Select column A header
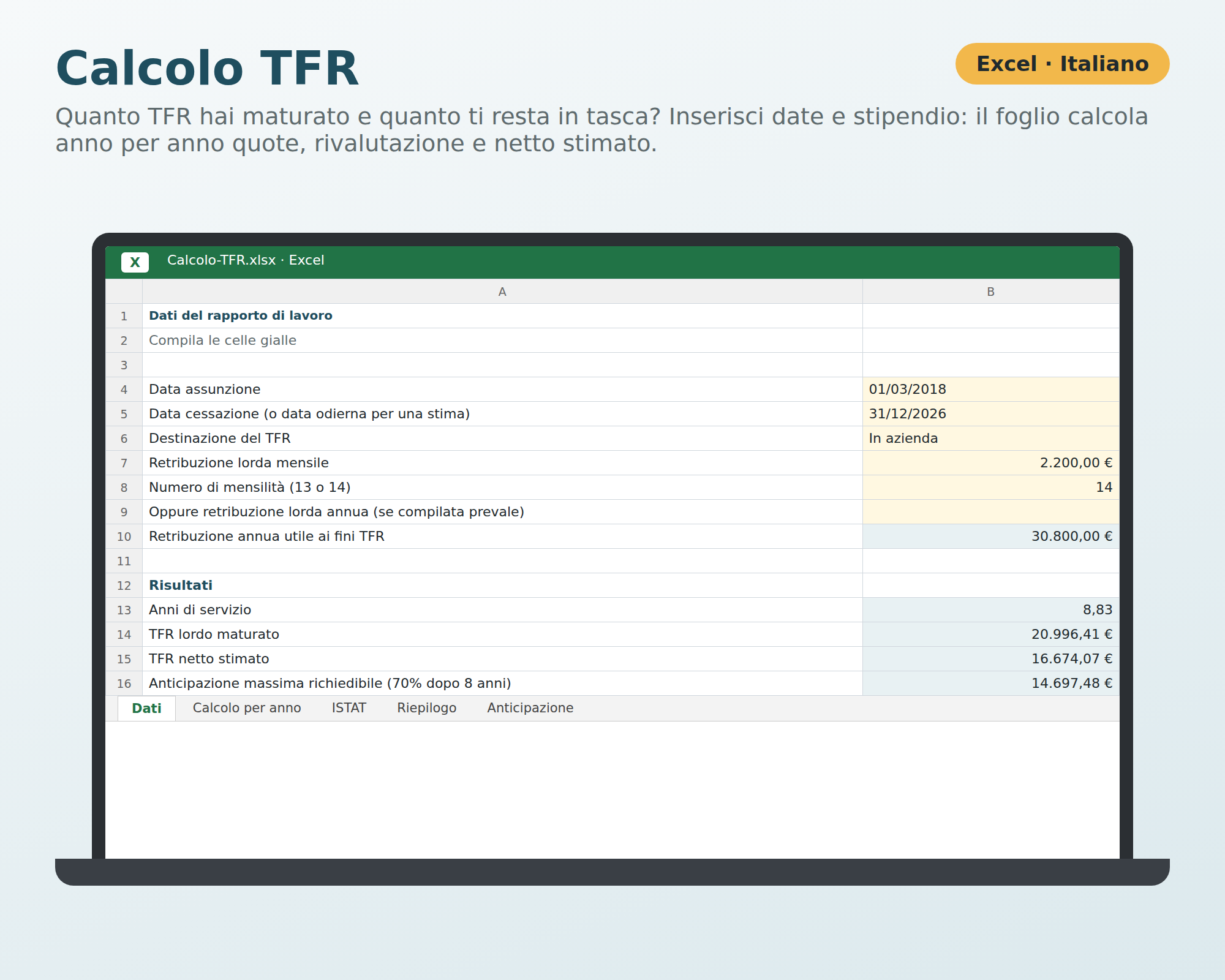Image resolution: width=1225 pixels, height=980 pixels. point(502,292)
